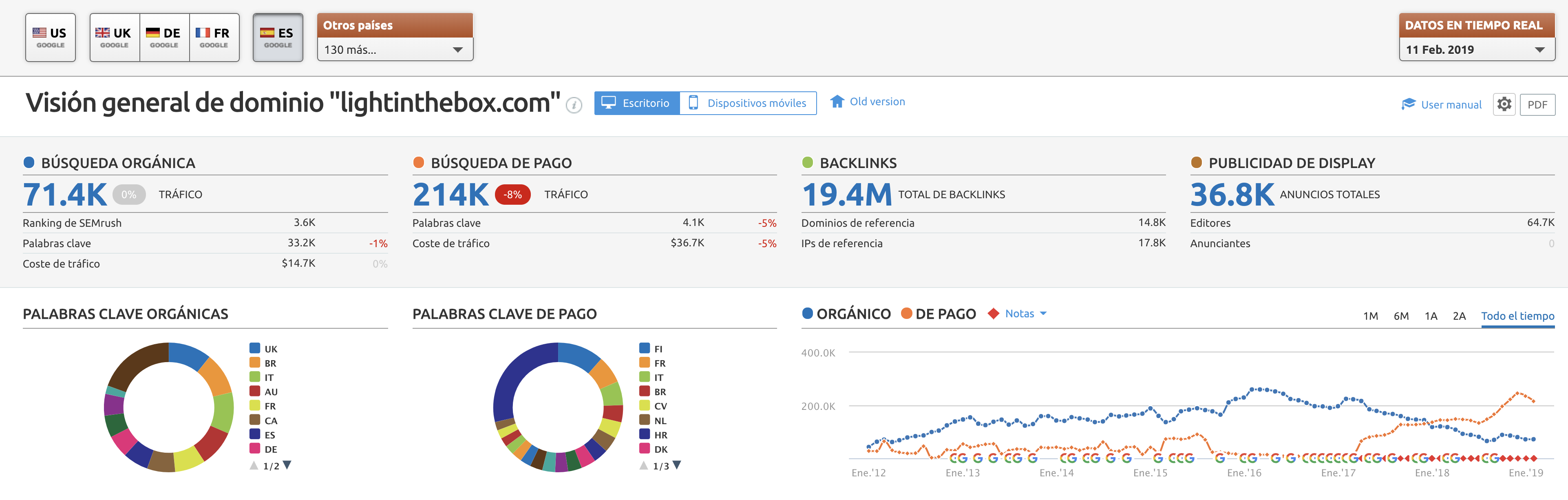Open the Old version link
The image size is (1568, 500).
(x=877, y=102)
